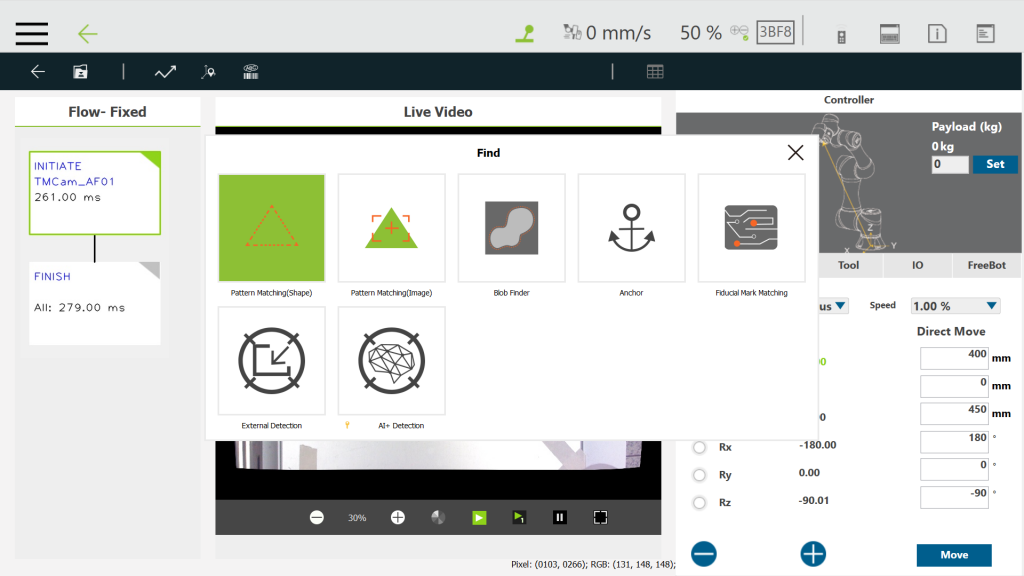Select the INITIATE flow node

95,192
